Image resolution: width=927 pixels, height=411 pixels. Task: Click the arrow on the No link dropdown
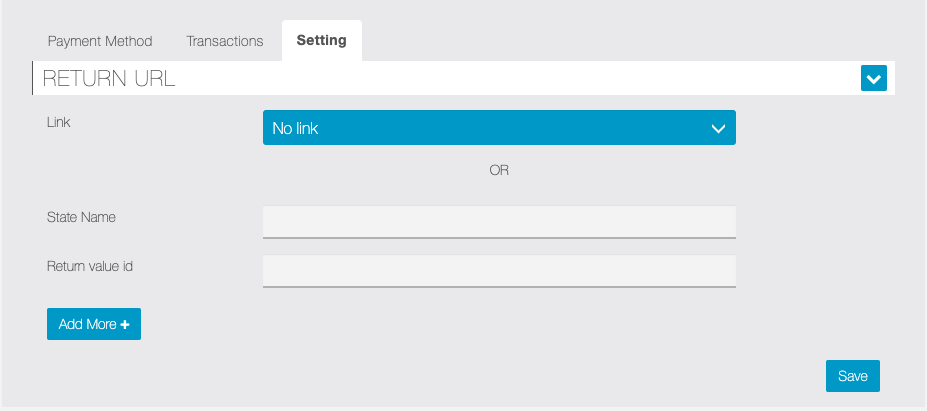point(718,128)
